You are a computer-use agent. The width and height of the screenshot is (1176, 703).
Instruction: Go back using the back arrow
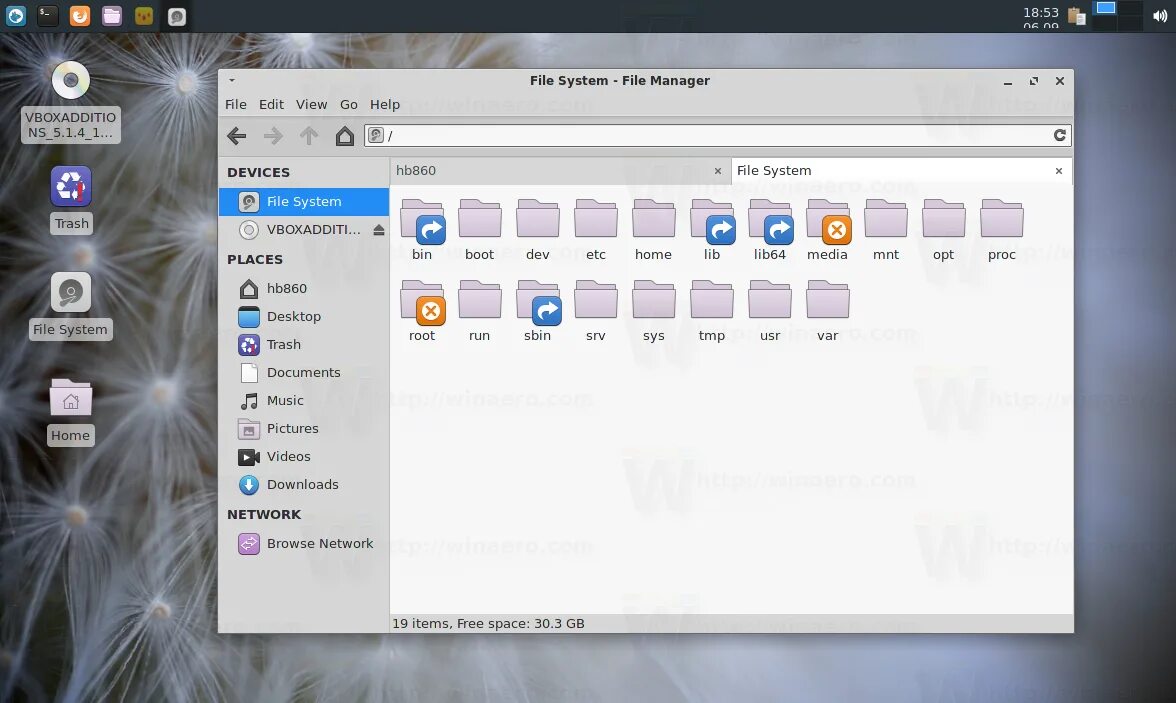tap(236, 136)
